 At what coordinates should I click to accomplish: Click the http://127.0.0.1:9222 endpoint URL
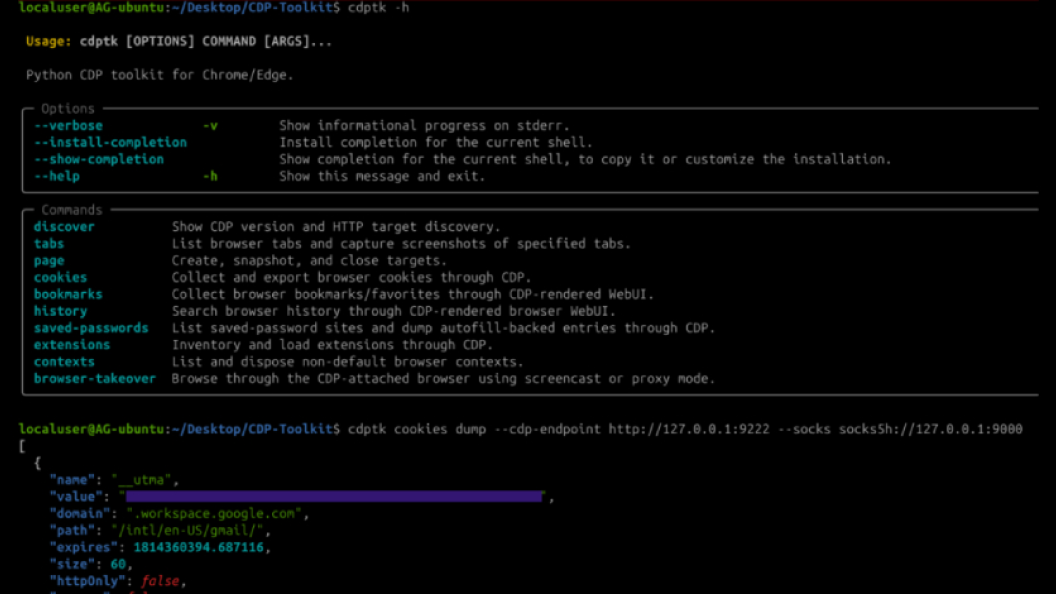(688, 429)
